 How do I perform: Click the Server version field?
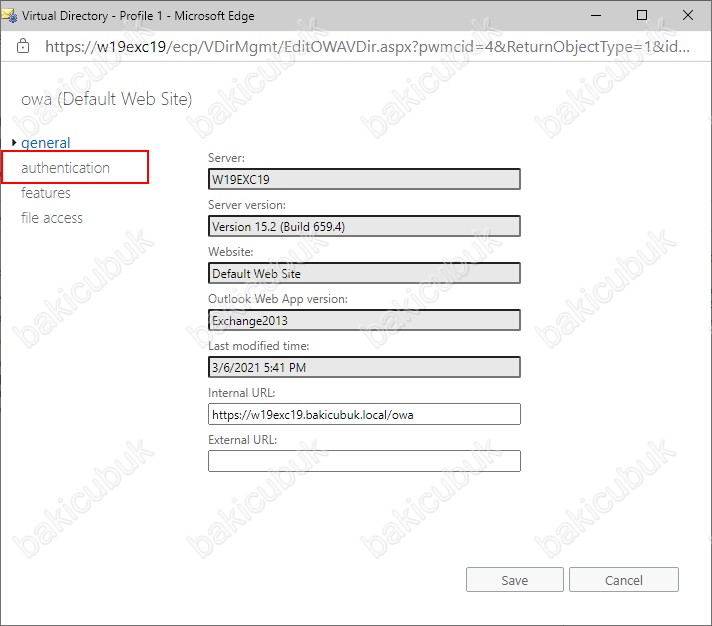[x=364, y=226]
